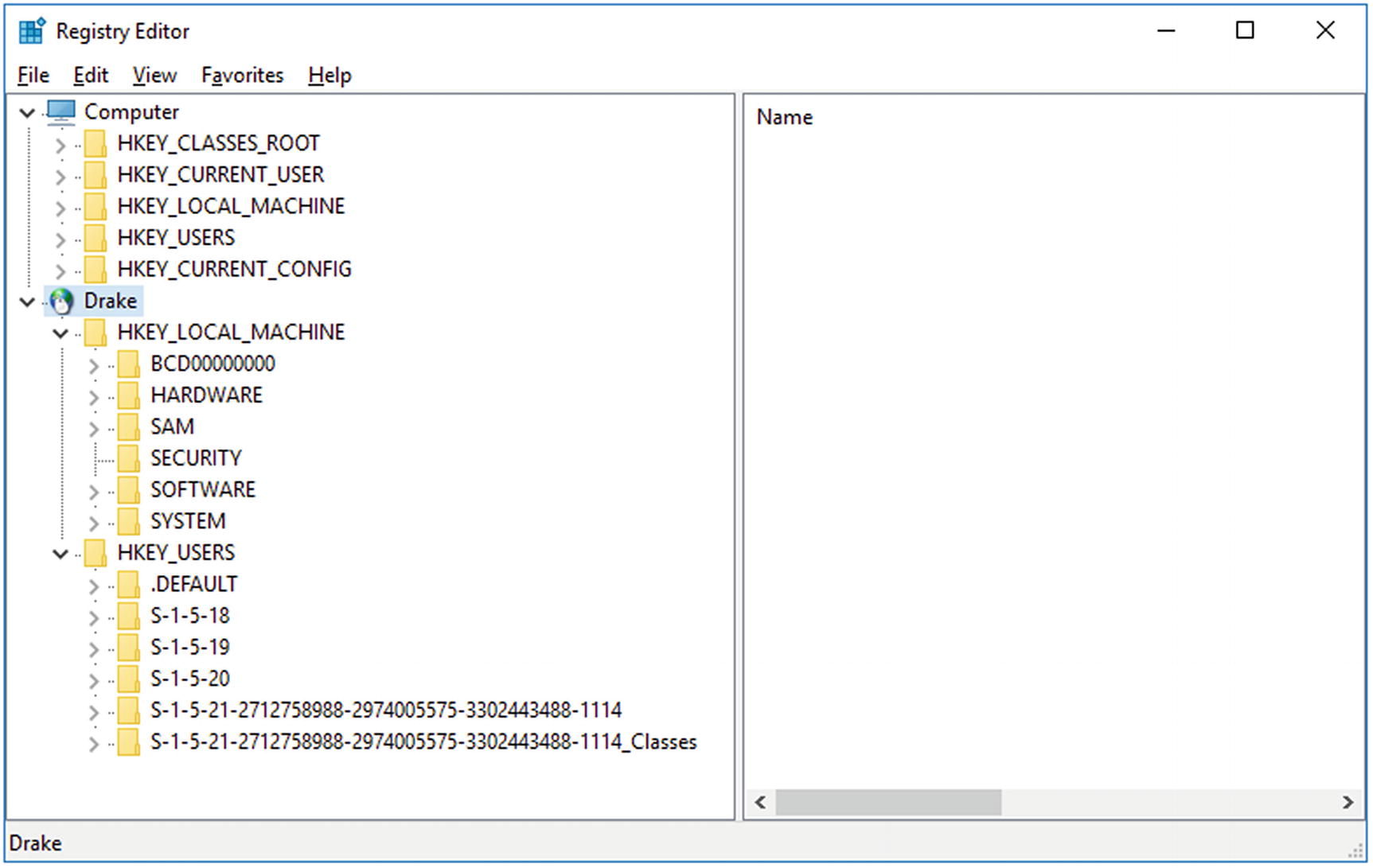Click the SOFTWARE folder icon
The image size is (1373, 868).
(128, 490)
